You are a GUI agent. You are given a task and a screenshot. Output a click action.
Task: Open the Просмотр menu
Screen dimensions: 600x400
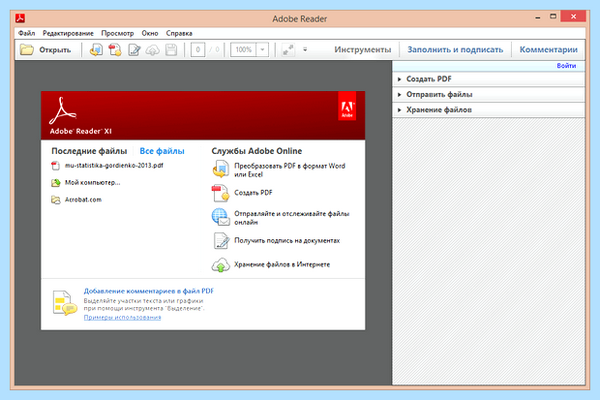(117, 33)
